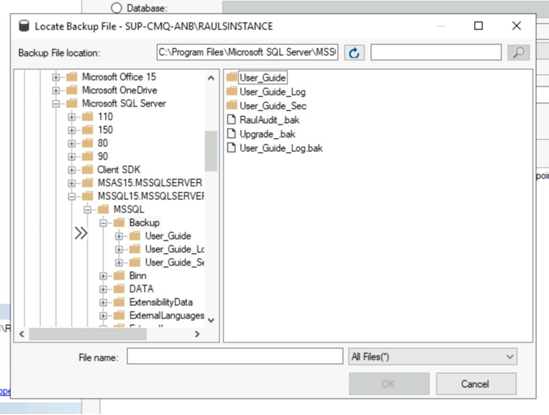The image size is (549, 415).
Task: Select the Backup folder in tree
Action: pos(144,223)
